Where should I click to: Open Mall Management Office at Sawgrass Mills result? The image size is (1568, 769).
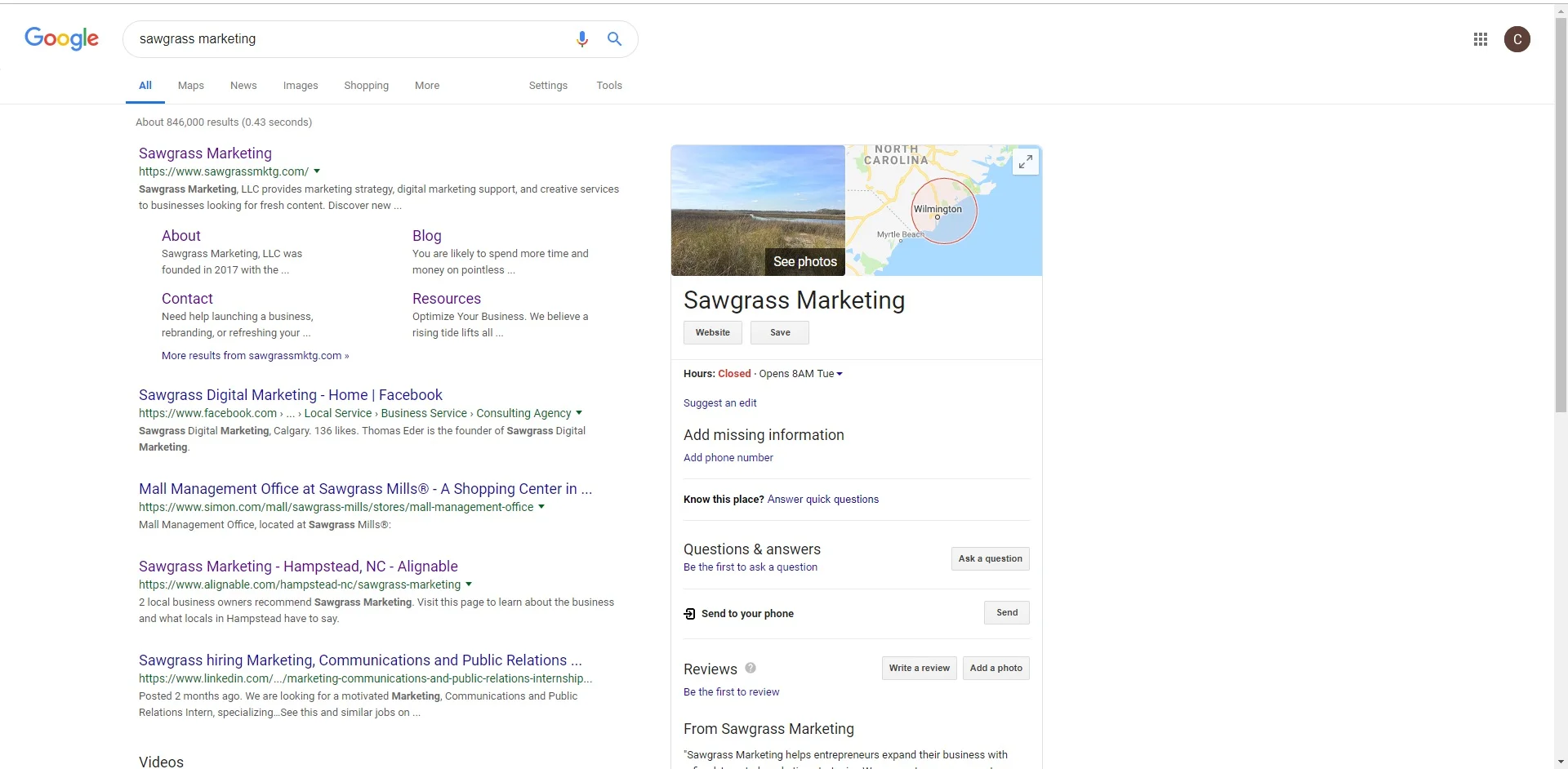click(x=365, y=489)
